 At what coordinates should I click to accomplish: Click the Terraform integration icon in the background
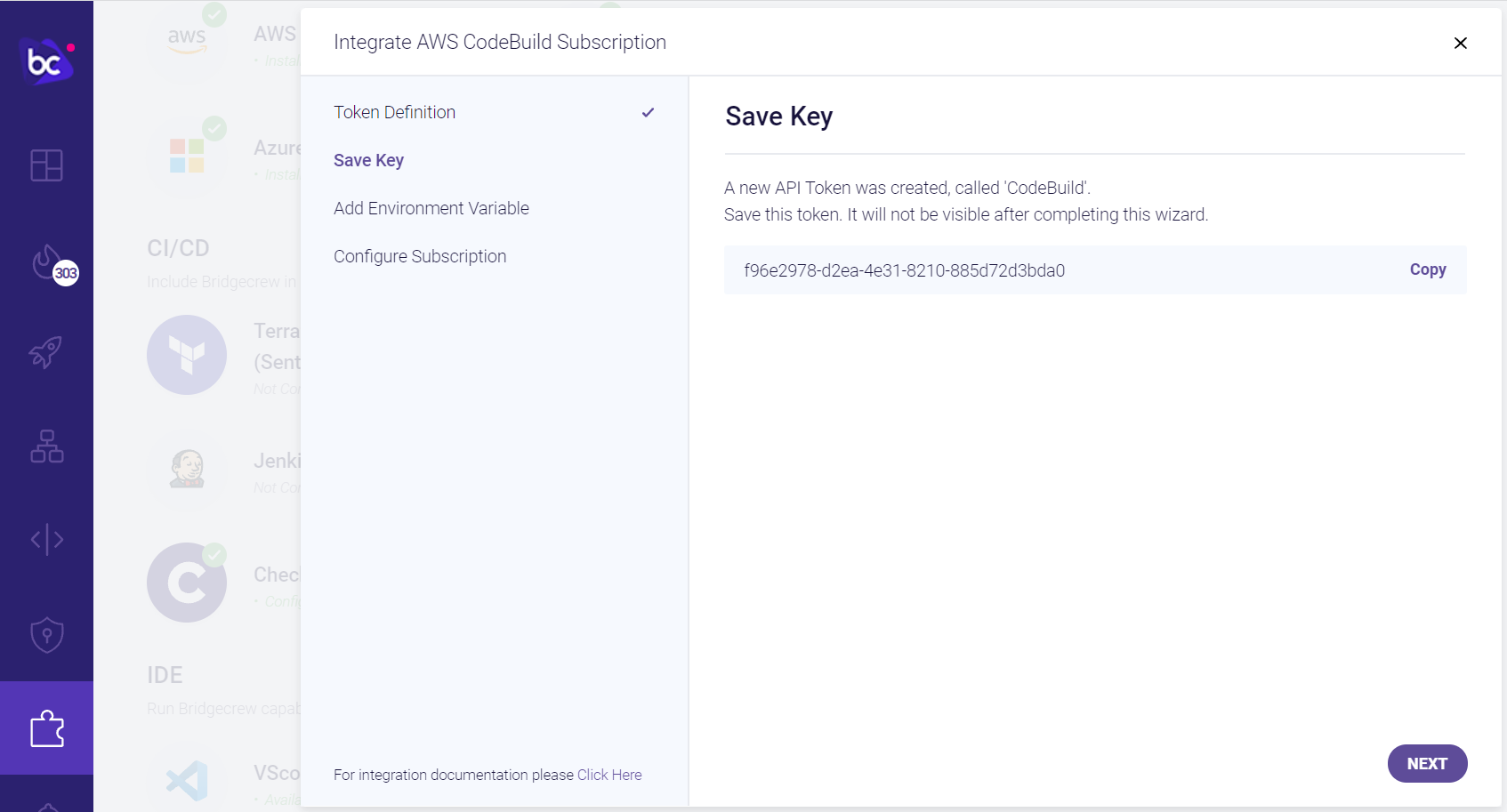coord(187,355)
